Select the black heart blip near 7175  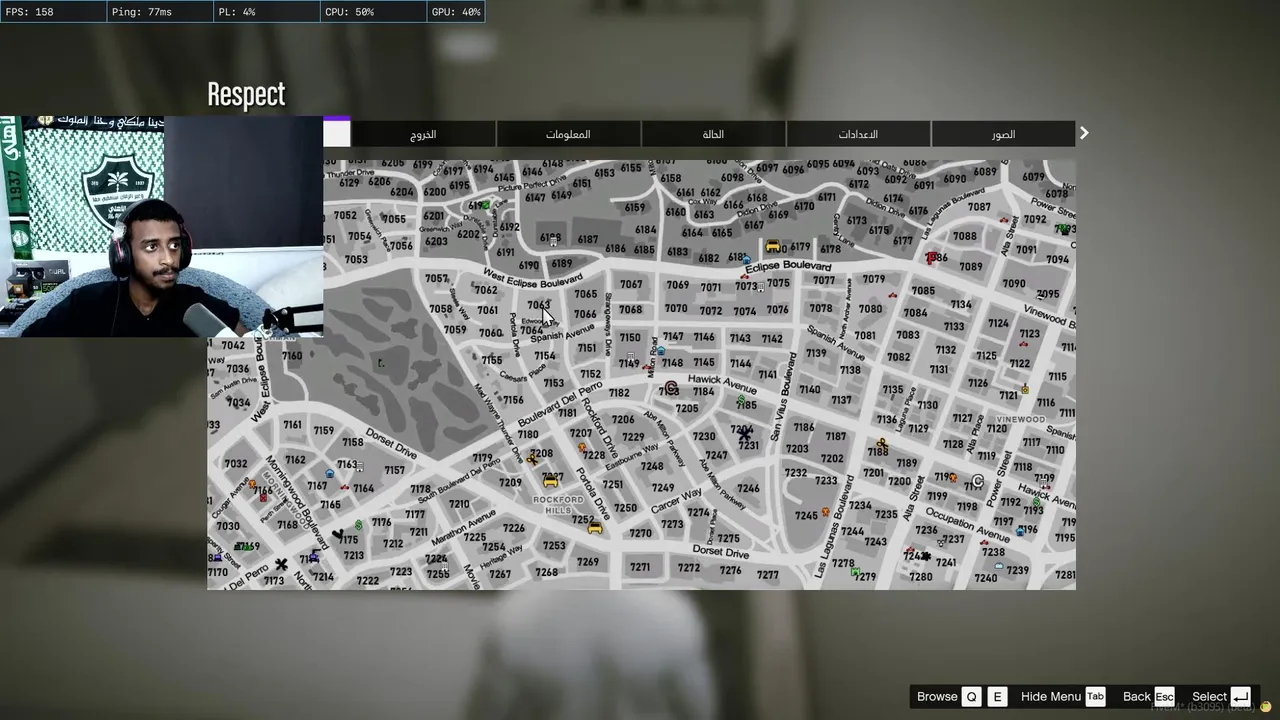(x=337, y=534)
